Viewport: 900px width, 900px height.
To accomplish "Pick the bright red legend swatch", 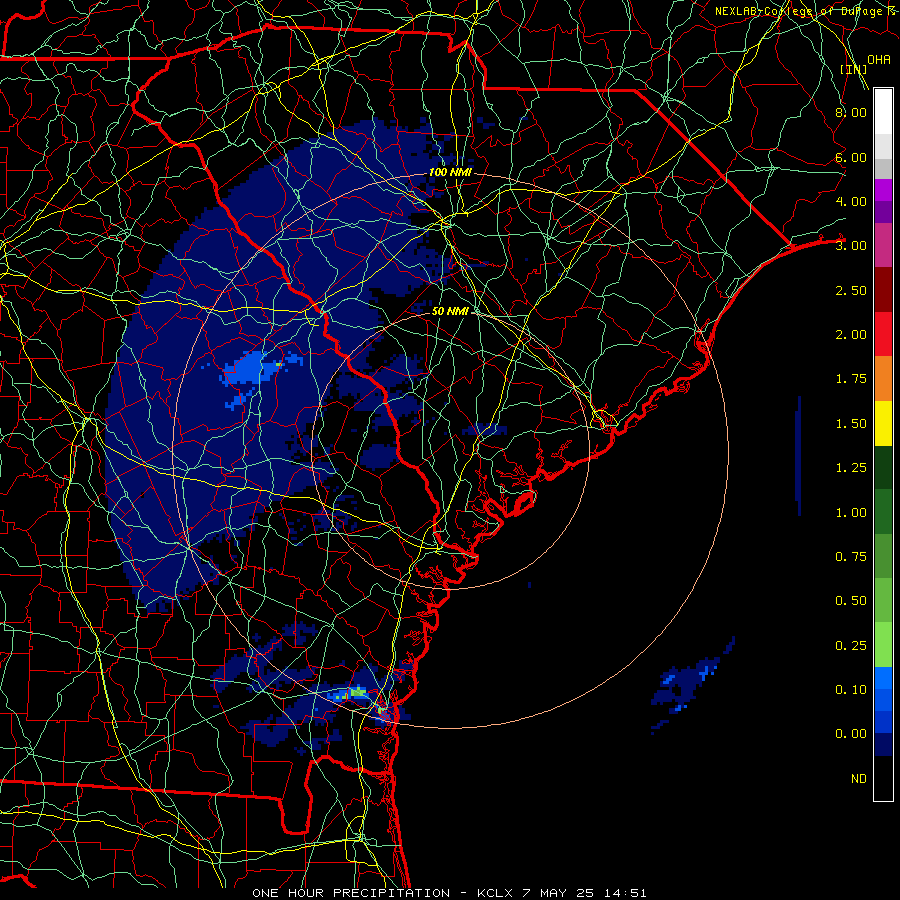I will point(883,334).
